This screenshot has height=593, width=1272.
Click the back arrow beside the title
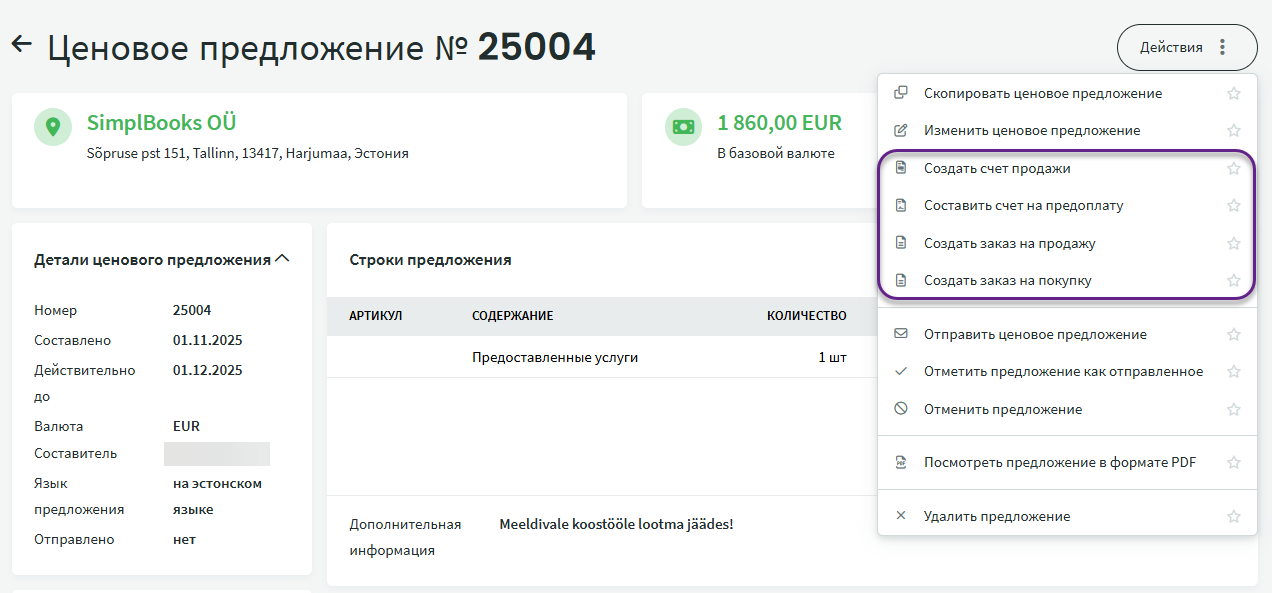coord(21,45)
